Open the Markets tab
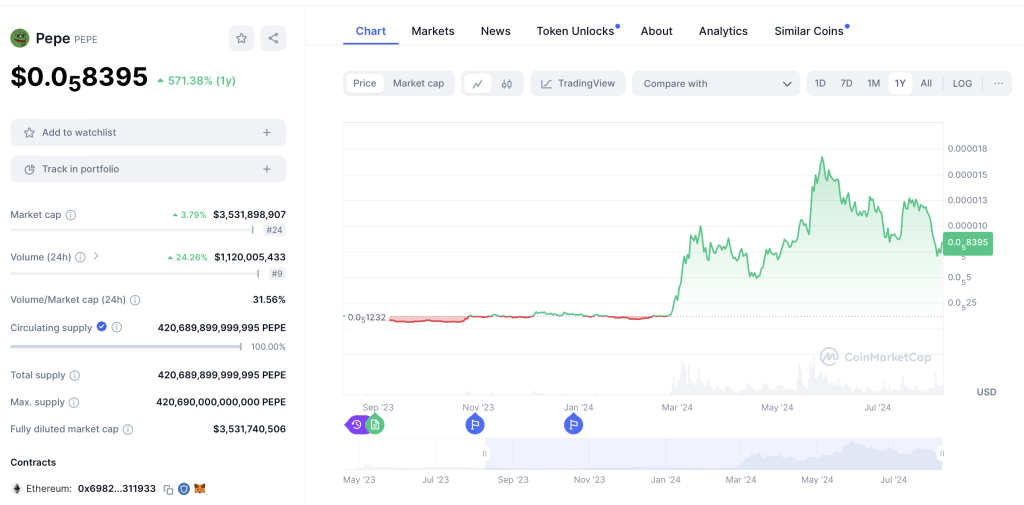The width and height of the screenshot is (1024, 505). 432,31
